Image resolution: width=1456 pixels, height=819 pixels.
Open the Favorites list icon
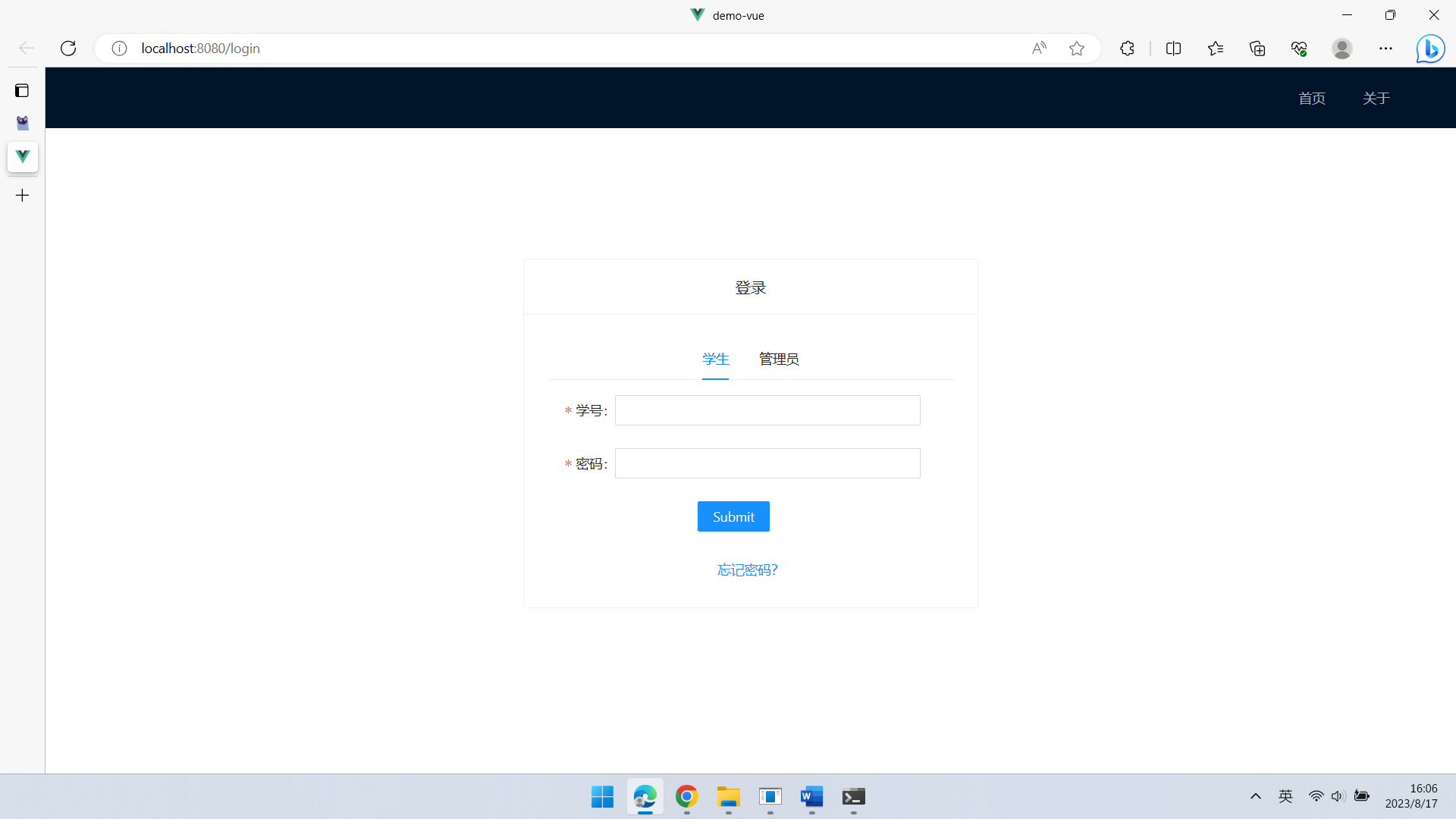(x=1216, y=49)
